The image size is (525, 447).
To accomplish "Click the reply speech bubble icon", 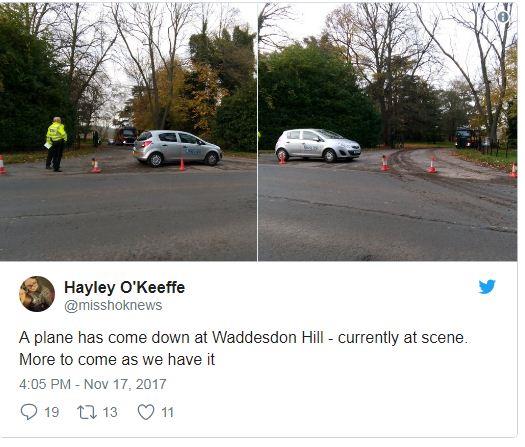I will point(29,412).
